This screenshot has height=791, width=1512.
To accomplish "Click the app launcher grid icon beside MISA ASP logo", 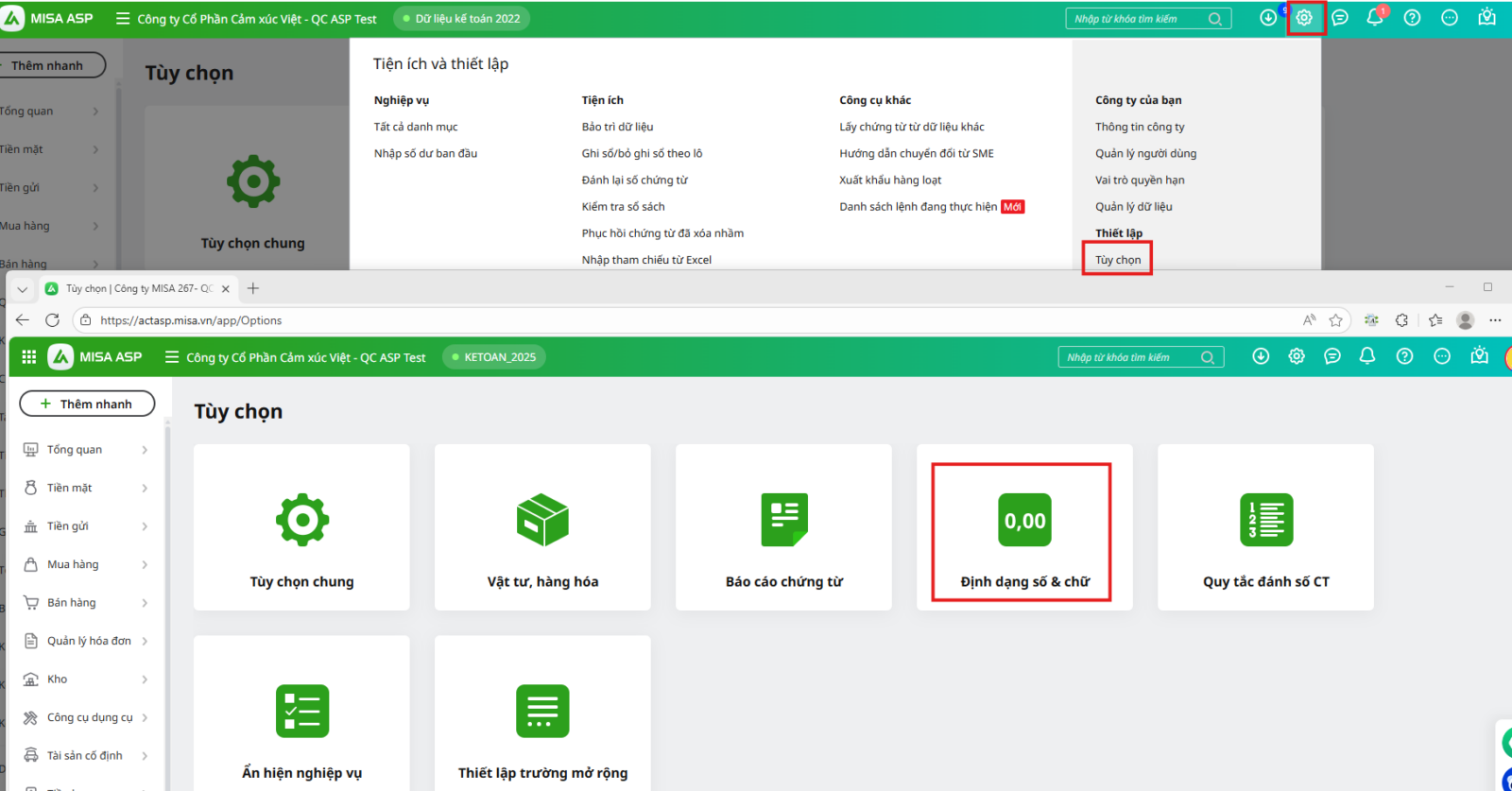I will point(29,357).
